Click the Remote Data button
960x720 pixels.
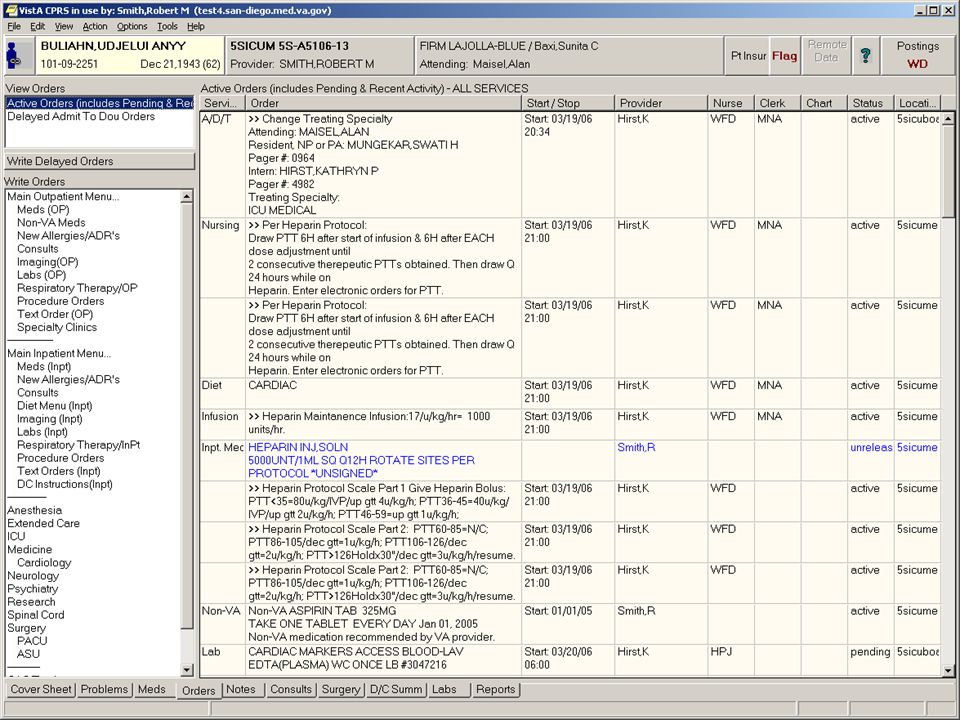point(827,56)
